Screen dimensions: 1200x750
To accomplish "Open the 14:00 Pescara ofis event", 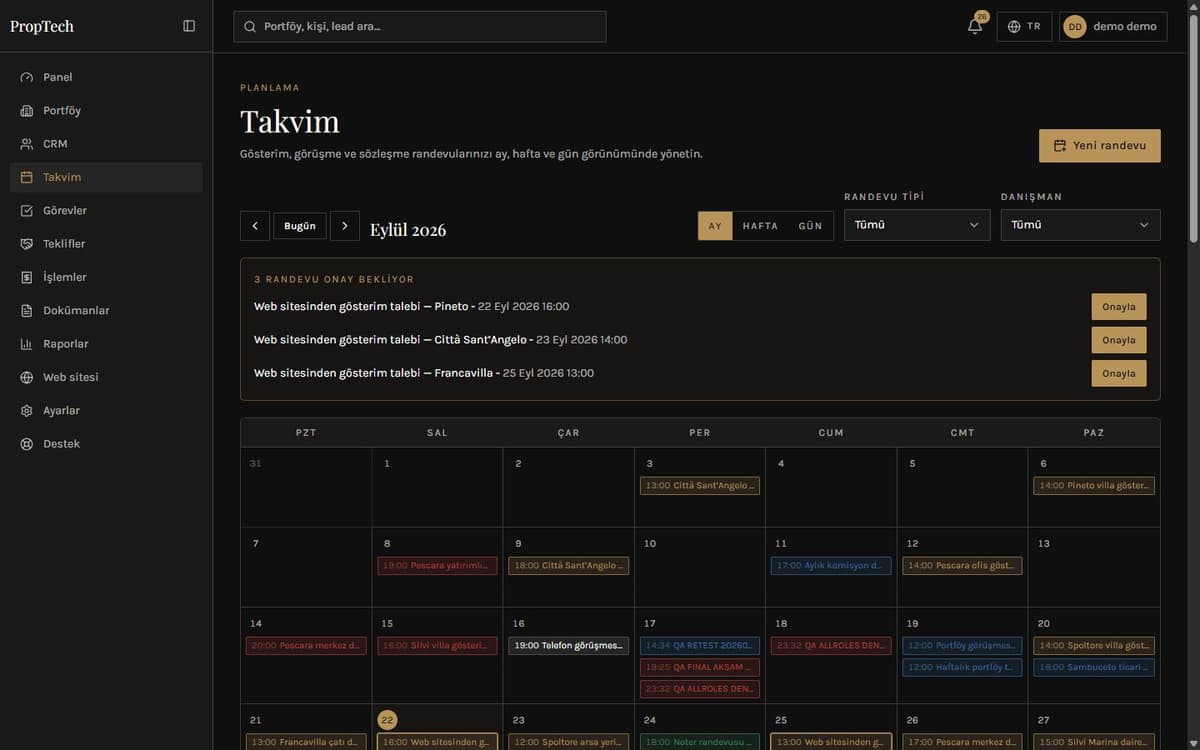I will (x=962, y=566).
